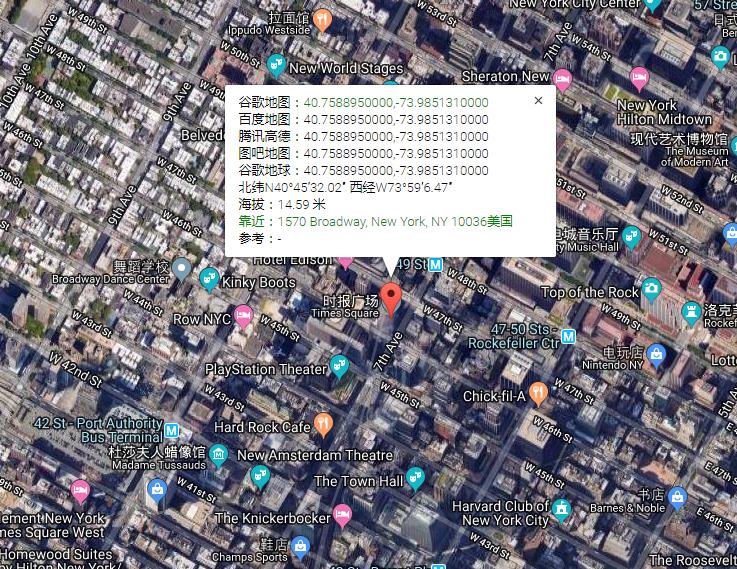Open the Top of the Rock camera marker
This screenshot has height=569, width=737.
point(651,289)
